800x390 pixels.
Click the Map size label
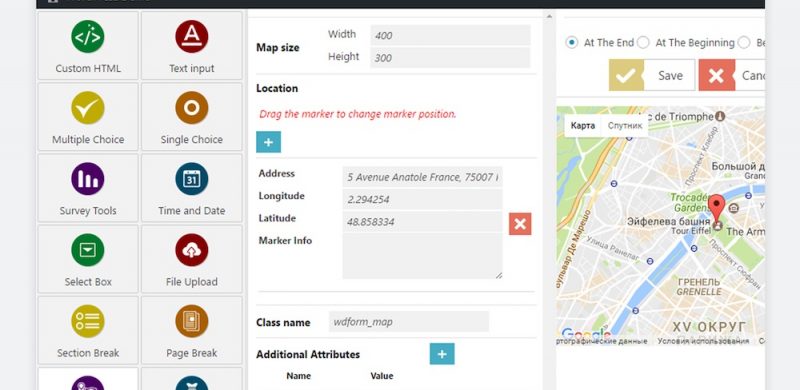click(278, 47)
